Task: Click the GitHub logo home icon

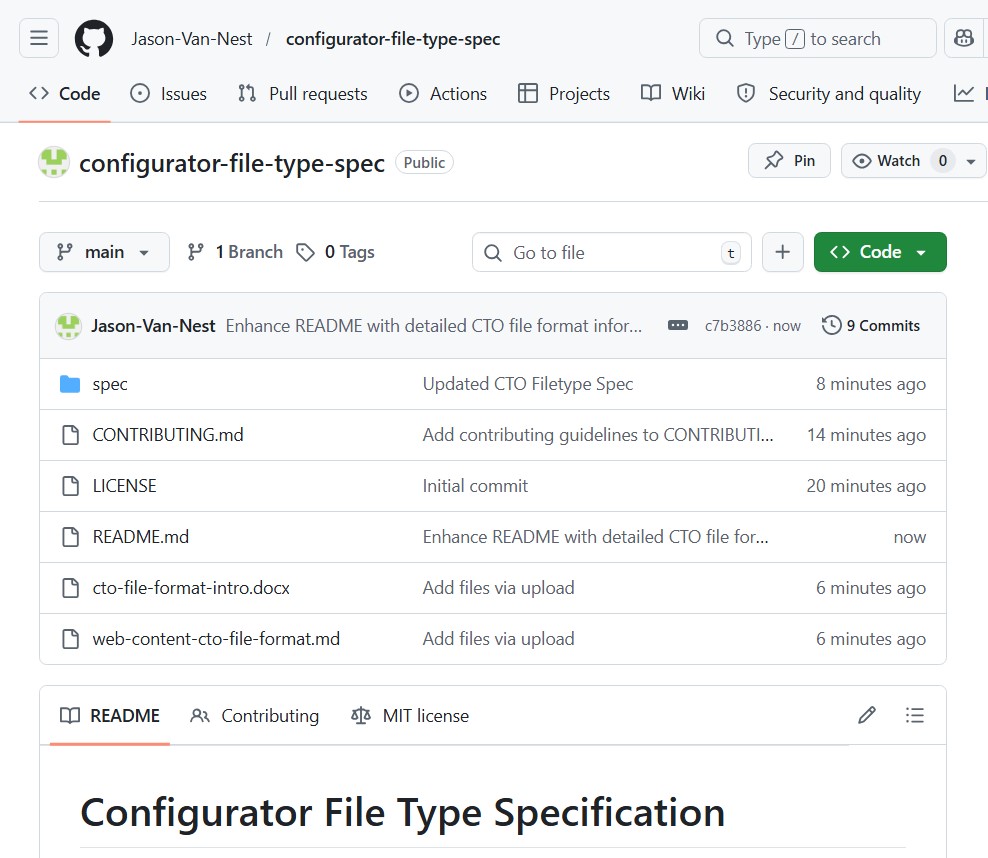Action: [x=94, y=38]
